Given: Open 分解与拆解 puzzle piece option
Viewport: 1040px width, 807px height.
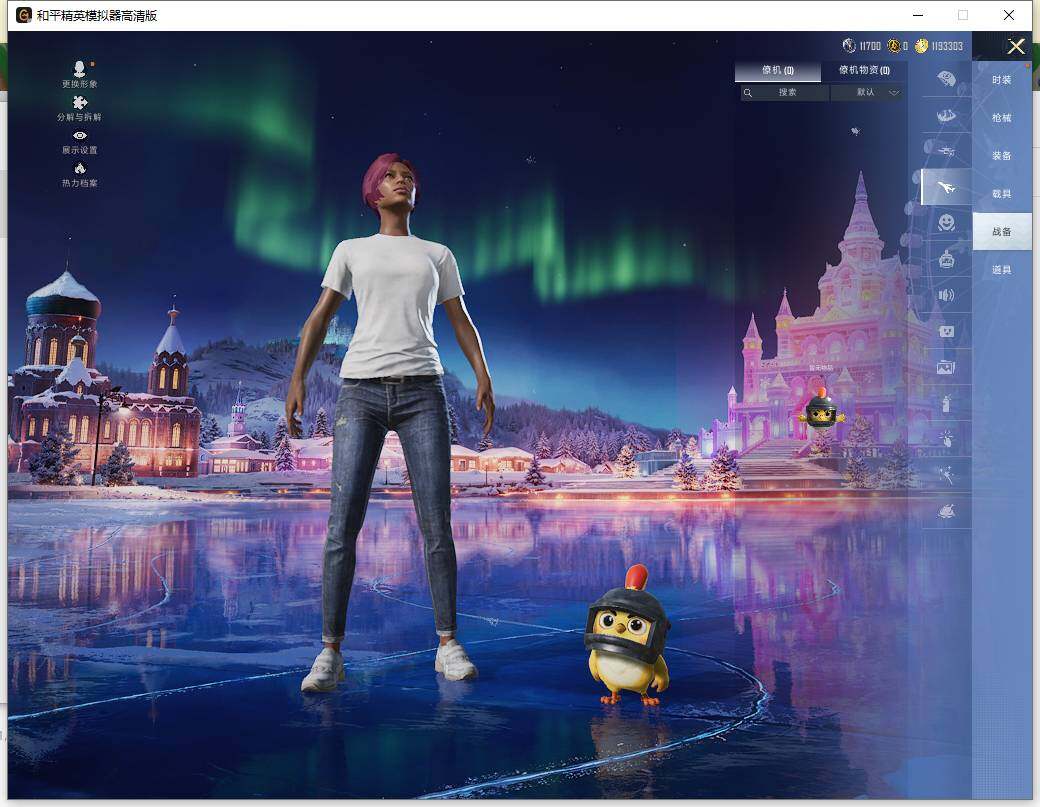Looking at the screenshot, I should [x=80, y=108].
